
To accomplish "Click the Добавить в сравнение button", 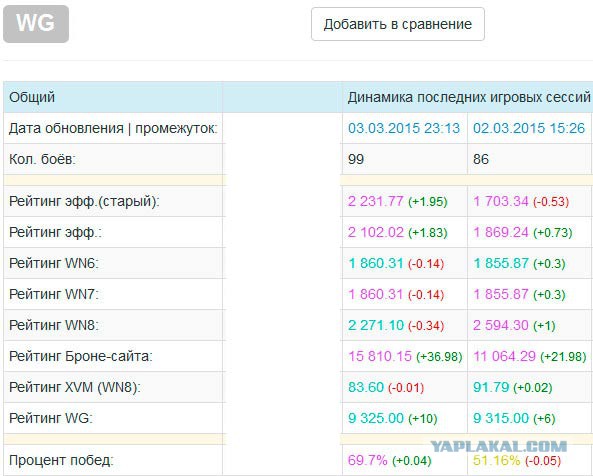I will (x=398, y=24).
